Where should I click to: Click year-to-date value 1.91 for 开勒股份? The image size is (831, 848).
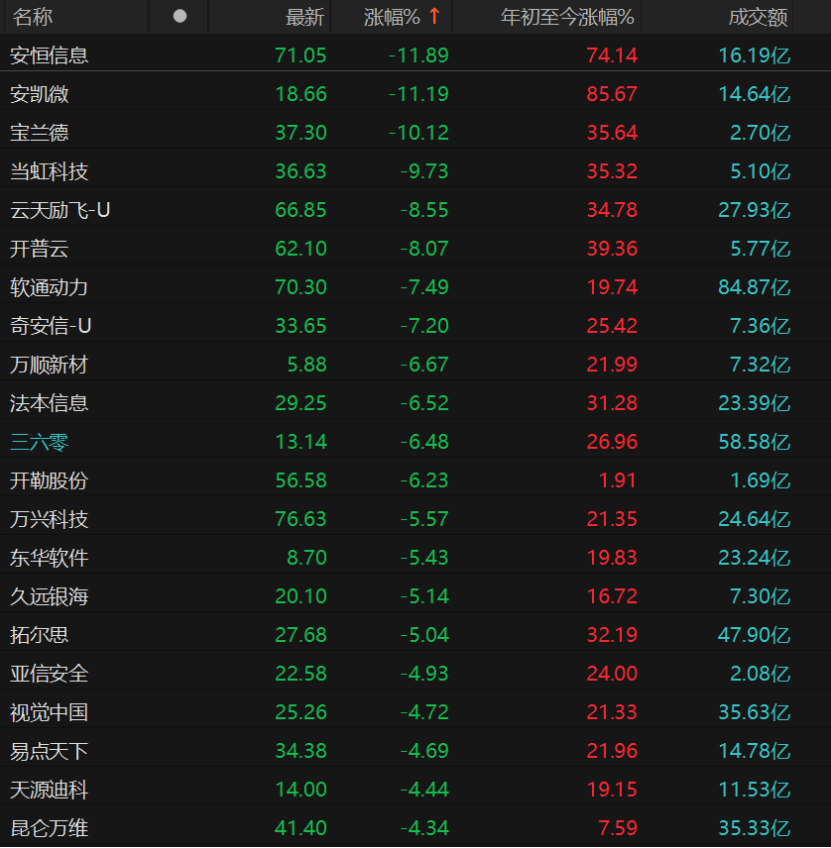pos(617,480)
